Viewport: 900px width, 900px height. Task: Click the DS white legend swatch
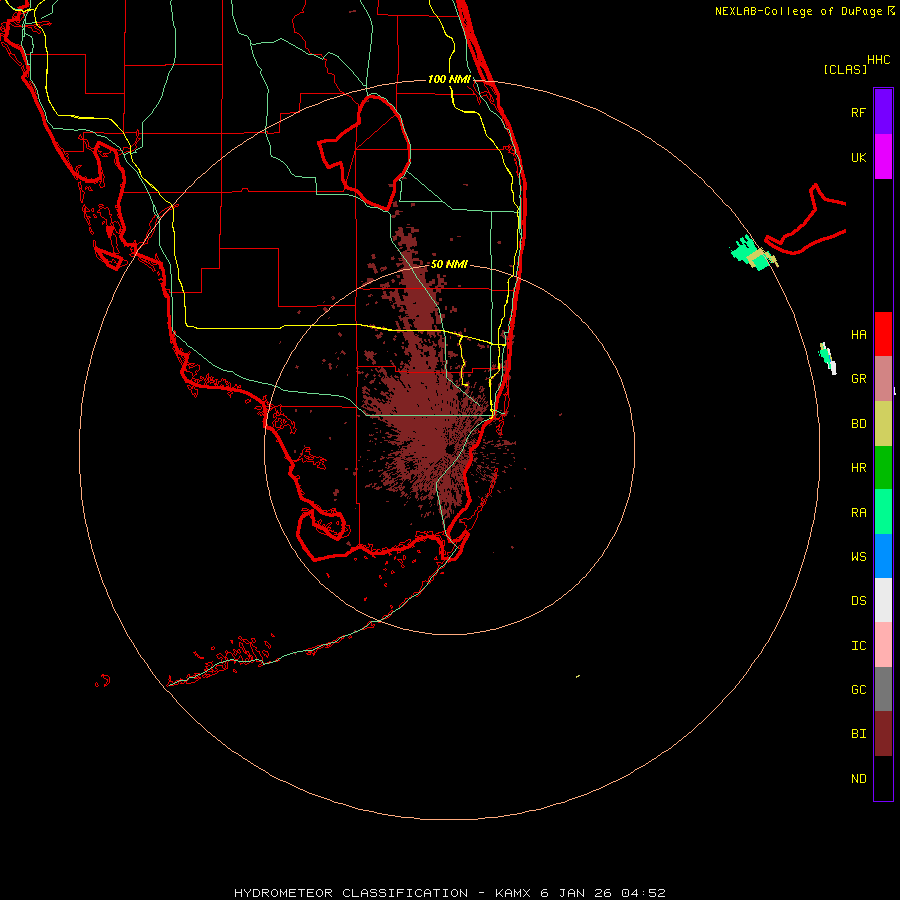click(883, 600)
